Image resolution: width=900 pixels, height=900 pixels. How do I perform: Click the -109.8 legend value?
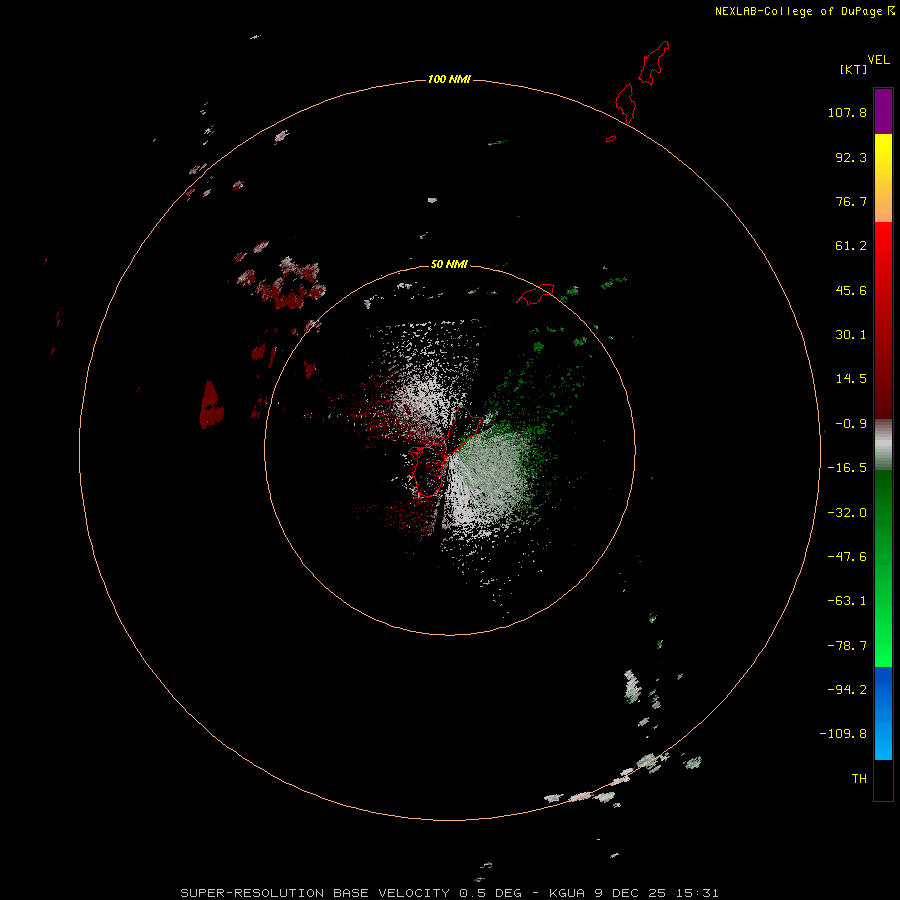843,734
